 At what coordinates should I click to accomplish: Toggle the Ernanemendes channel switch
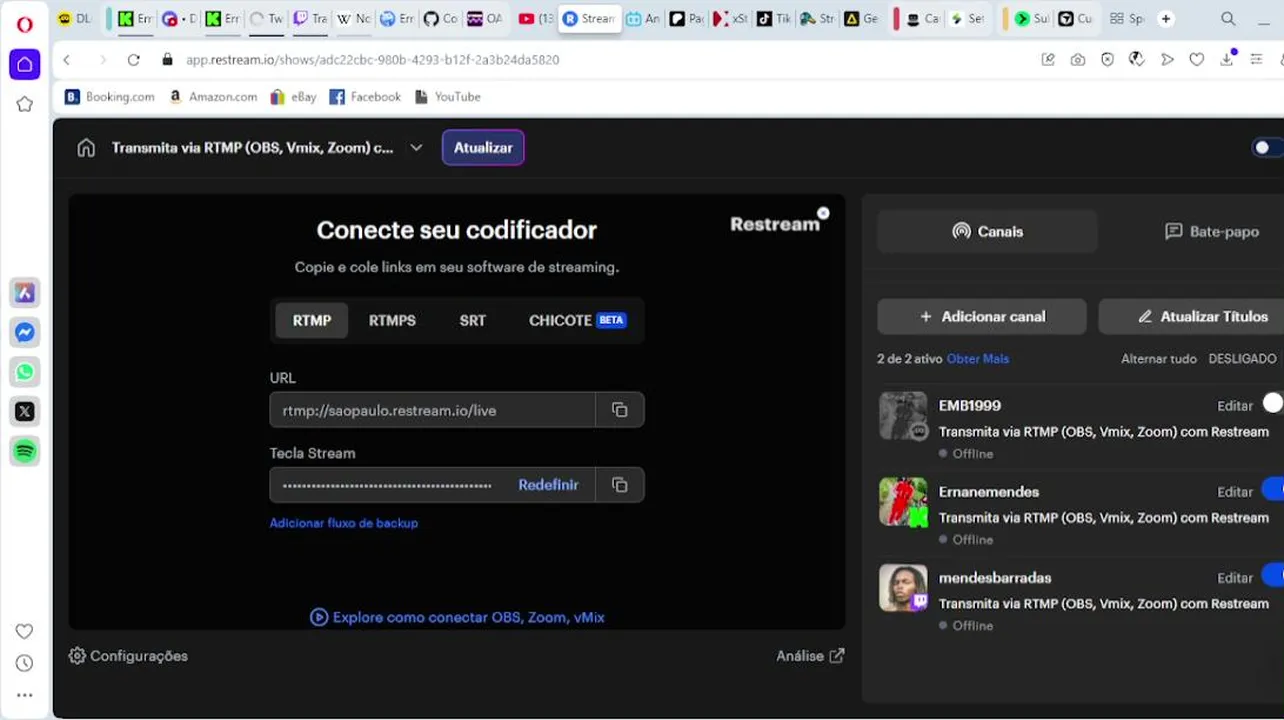click(1272, 489)
